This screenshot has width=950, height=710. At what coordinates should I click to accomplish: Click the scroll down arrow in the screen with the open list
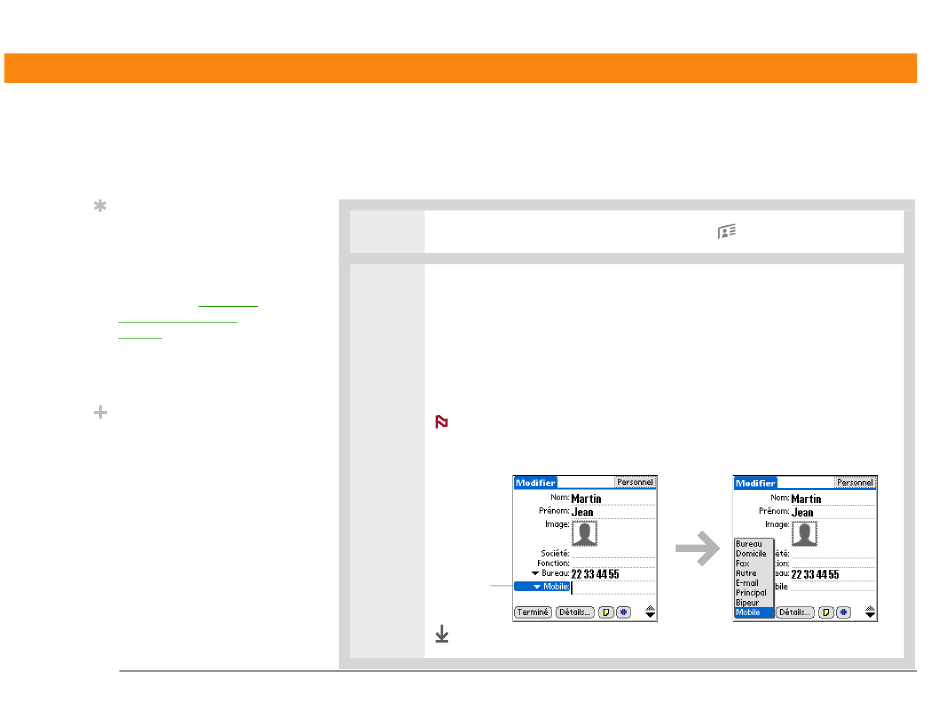[870, 615]
